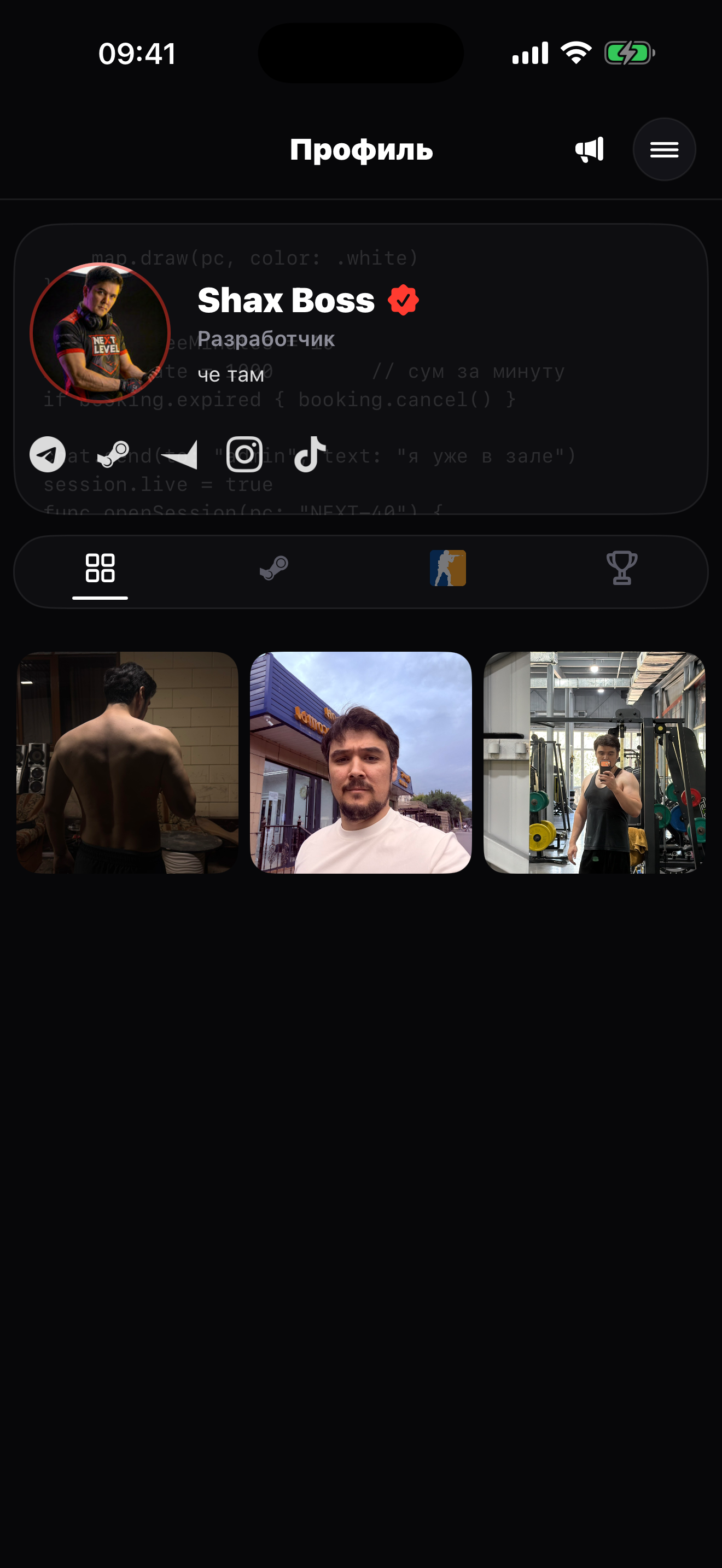722x1568 pixels.
Task: Open the megaphone announcements icon
Action: tap(589, 150)
